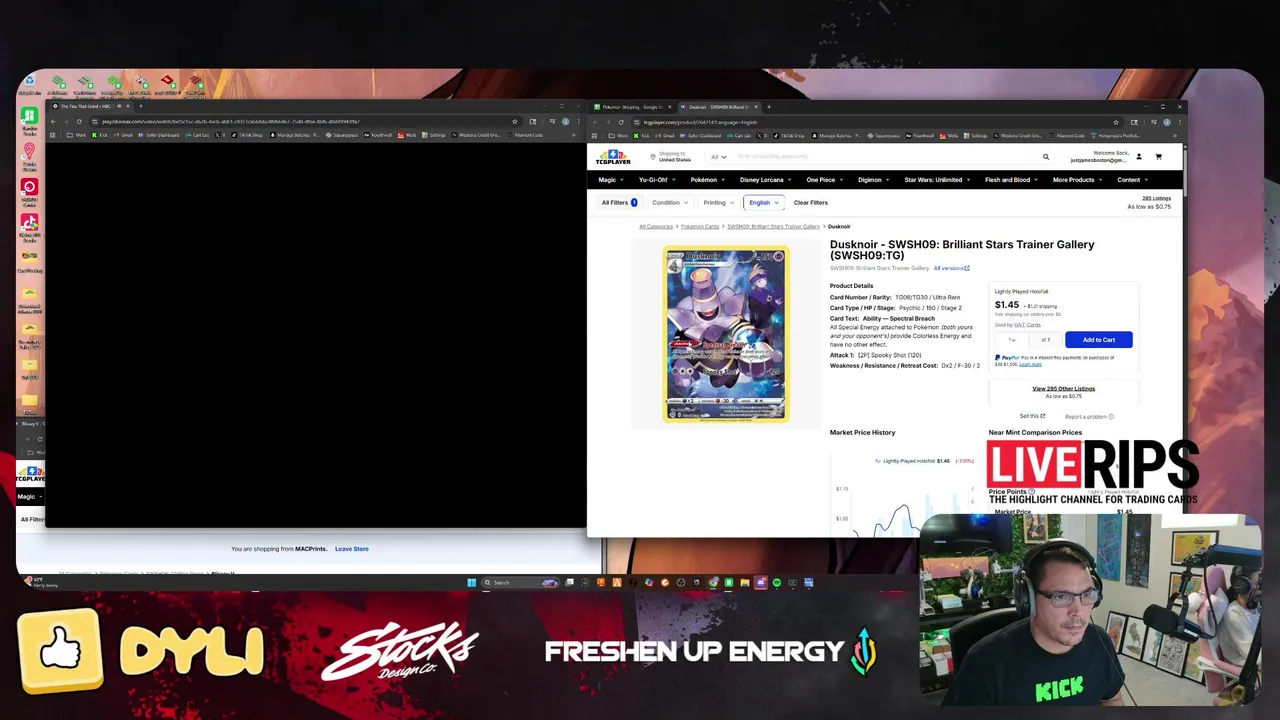Image resolution: width=1280 pixels, height=720 pixels.
Task: Click View 285 Other Listings link
Action: 1063,389
